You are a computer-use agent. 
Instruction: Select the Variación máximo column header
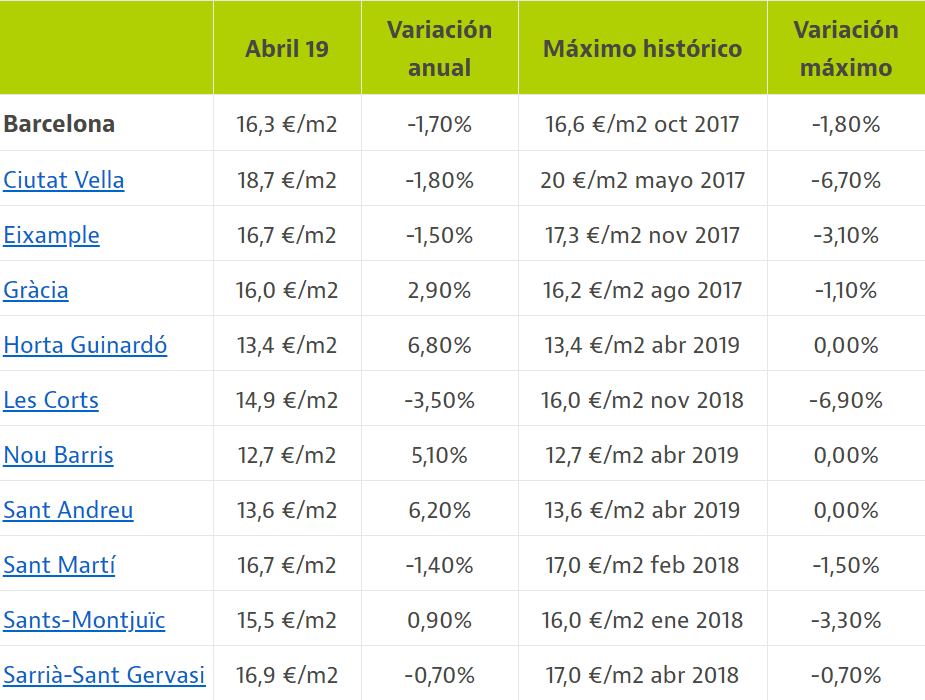click(846, 48)
